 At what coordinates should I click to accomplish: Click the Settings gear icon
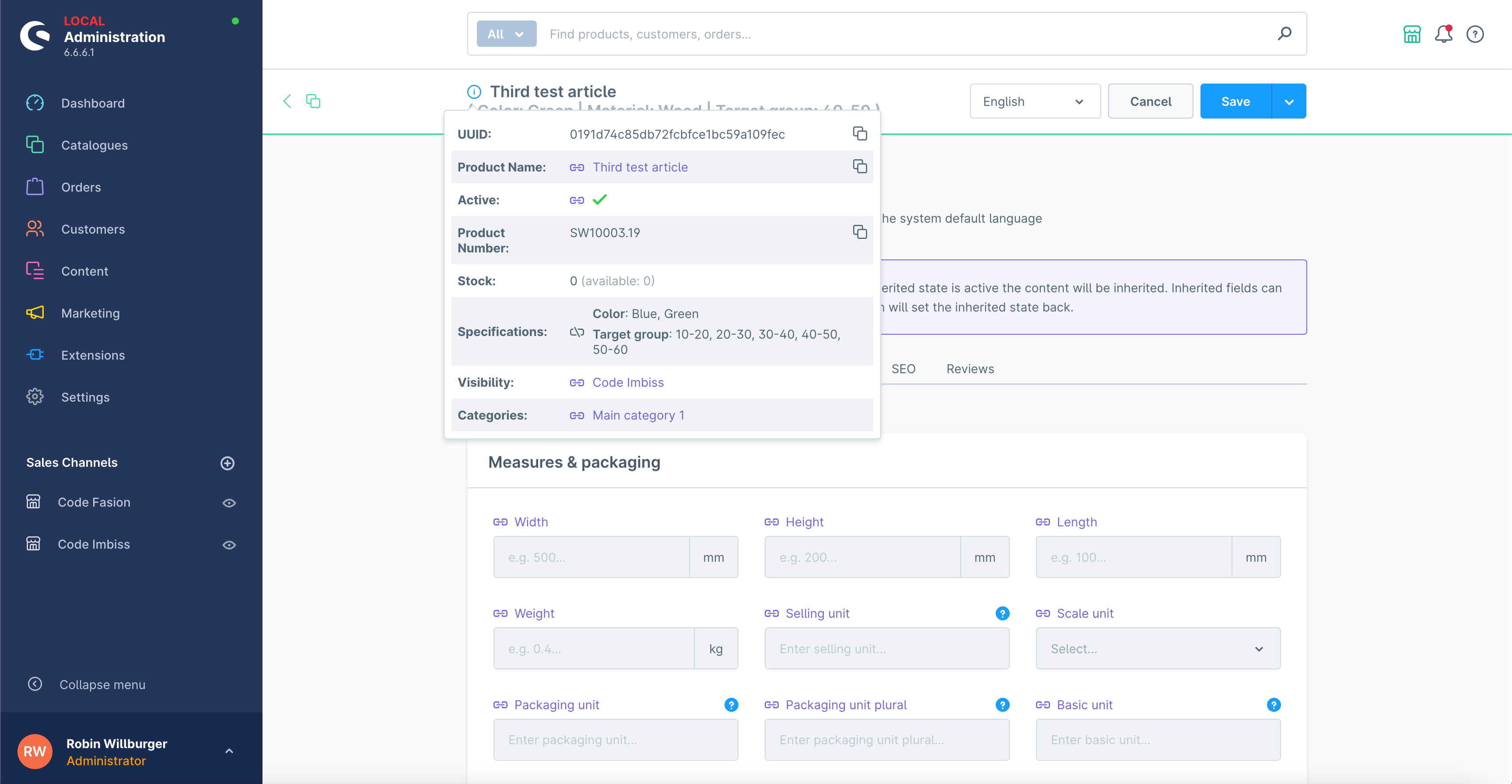35,397
